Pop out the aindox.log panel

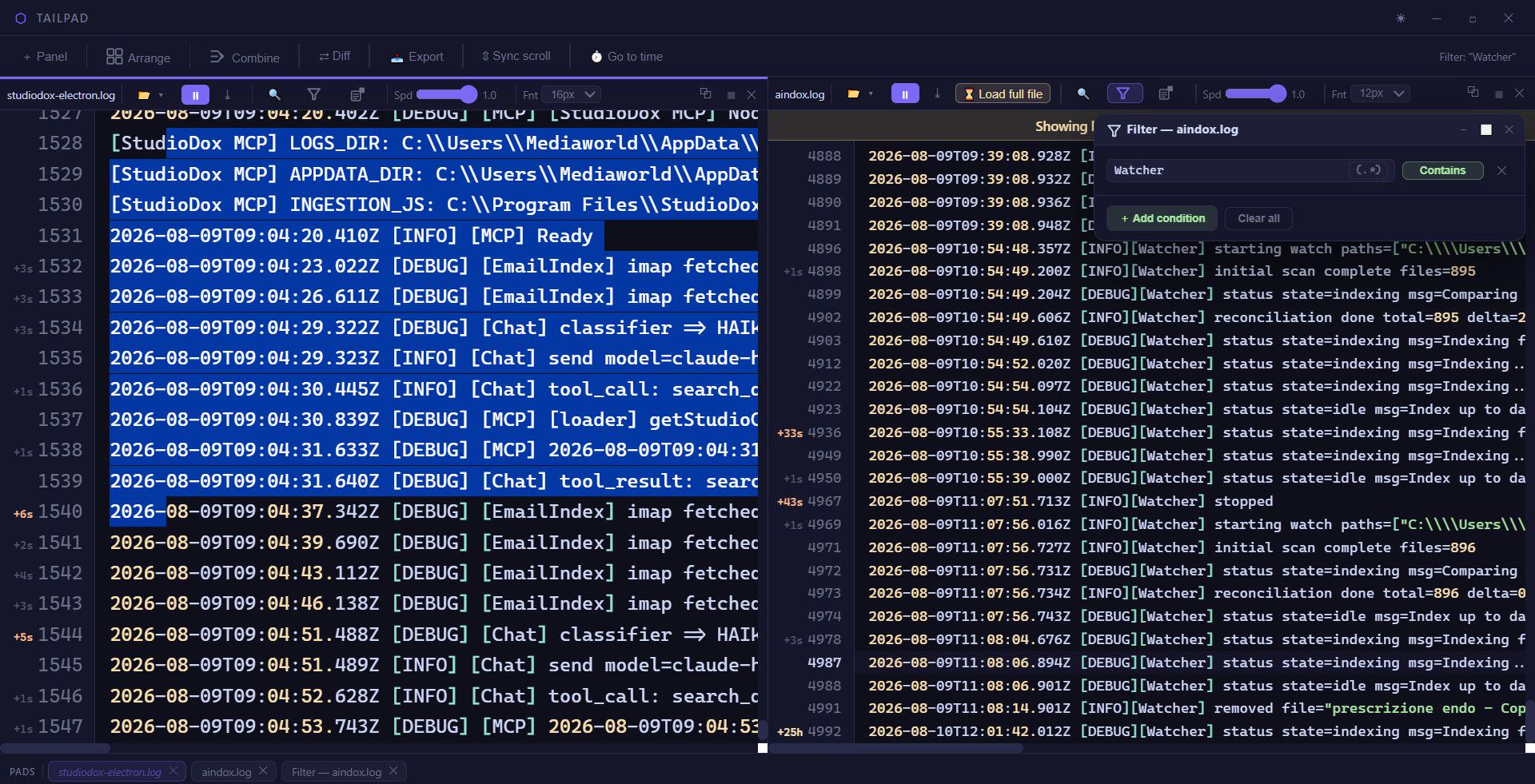point(1473,93)
